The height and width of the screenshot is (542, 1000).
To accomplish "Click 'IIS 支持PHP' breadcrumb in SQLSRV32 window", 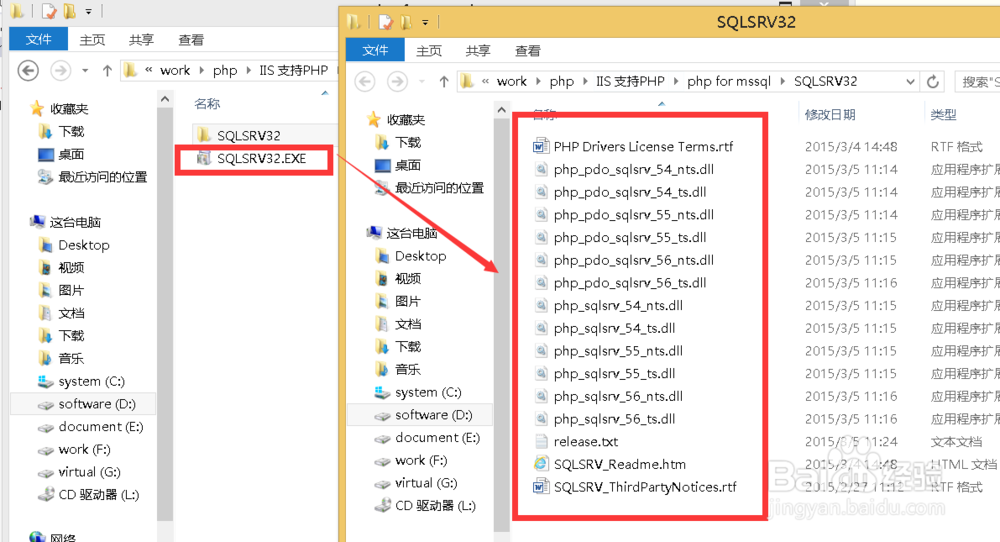I will pos(630,82).
